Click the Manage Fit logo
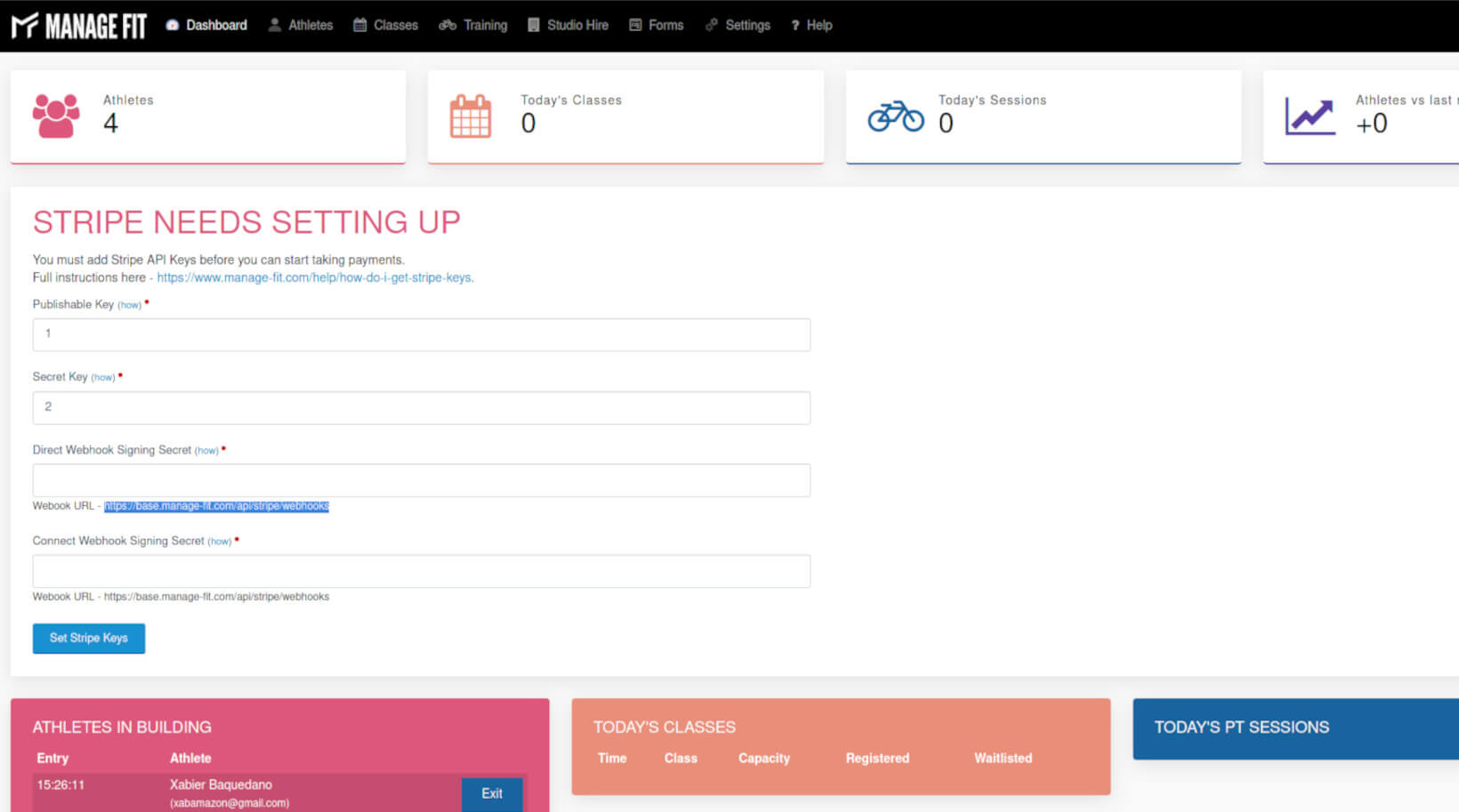Screen dimensions: 1459x812 click(79, 26)
